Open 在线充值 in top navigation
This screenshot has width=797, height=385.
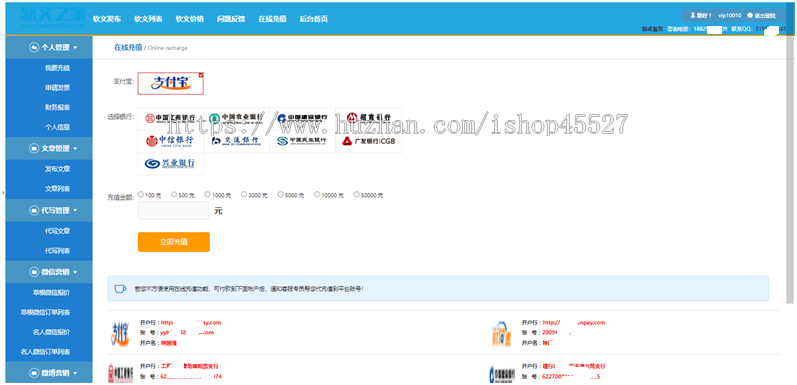coord(272,19)
